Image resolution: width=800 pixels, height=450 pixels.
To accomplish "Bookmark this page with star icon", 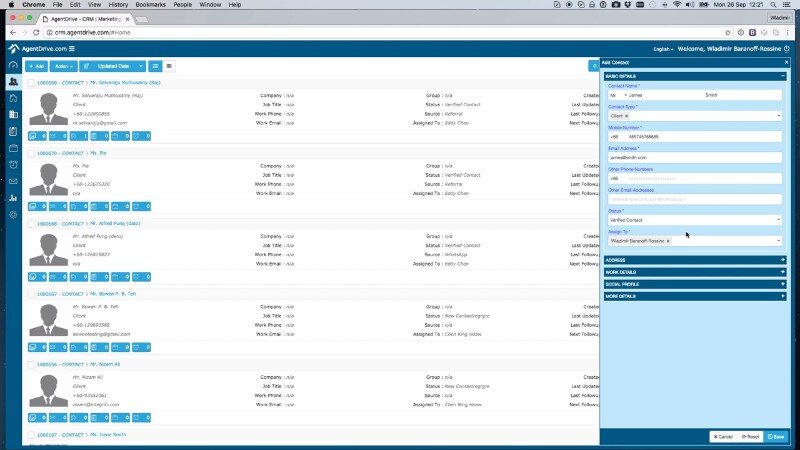I will pyautogui.click(x=727, y=32).
